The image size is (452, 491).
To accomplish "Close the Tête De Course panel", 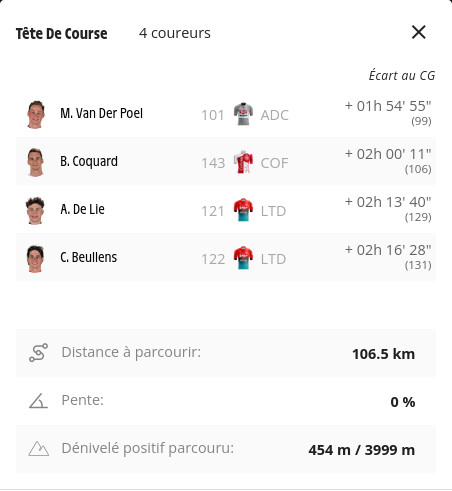I will (418, 32).
